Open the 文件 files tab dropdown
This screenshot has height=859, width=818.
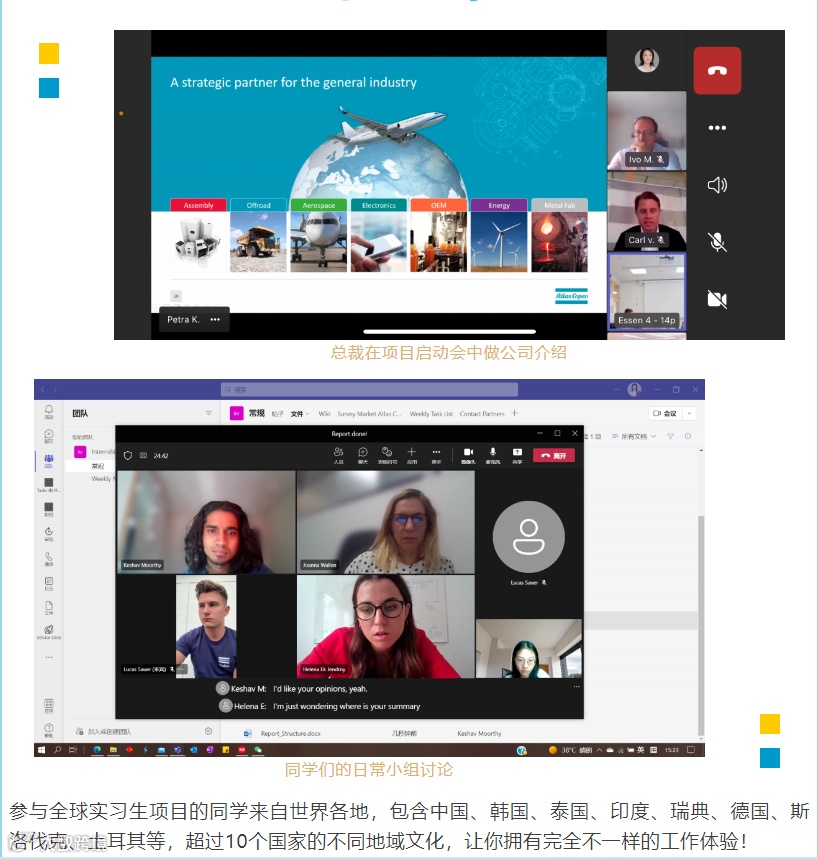click(x=300, y=414)
